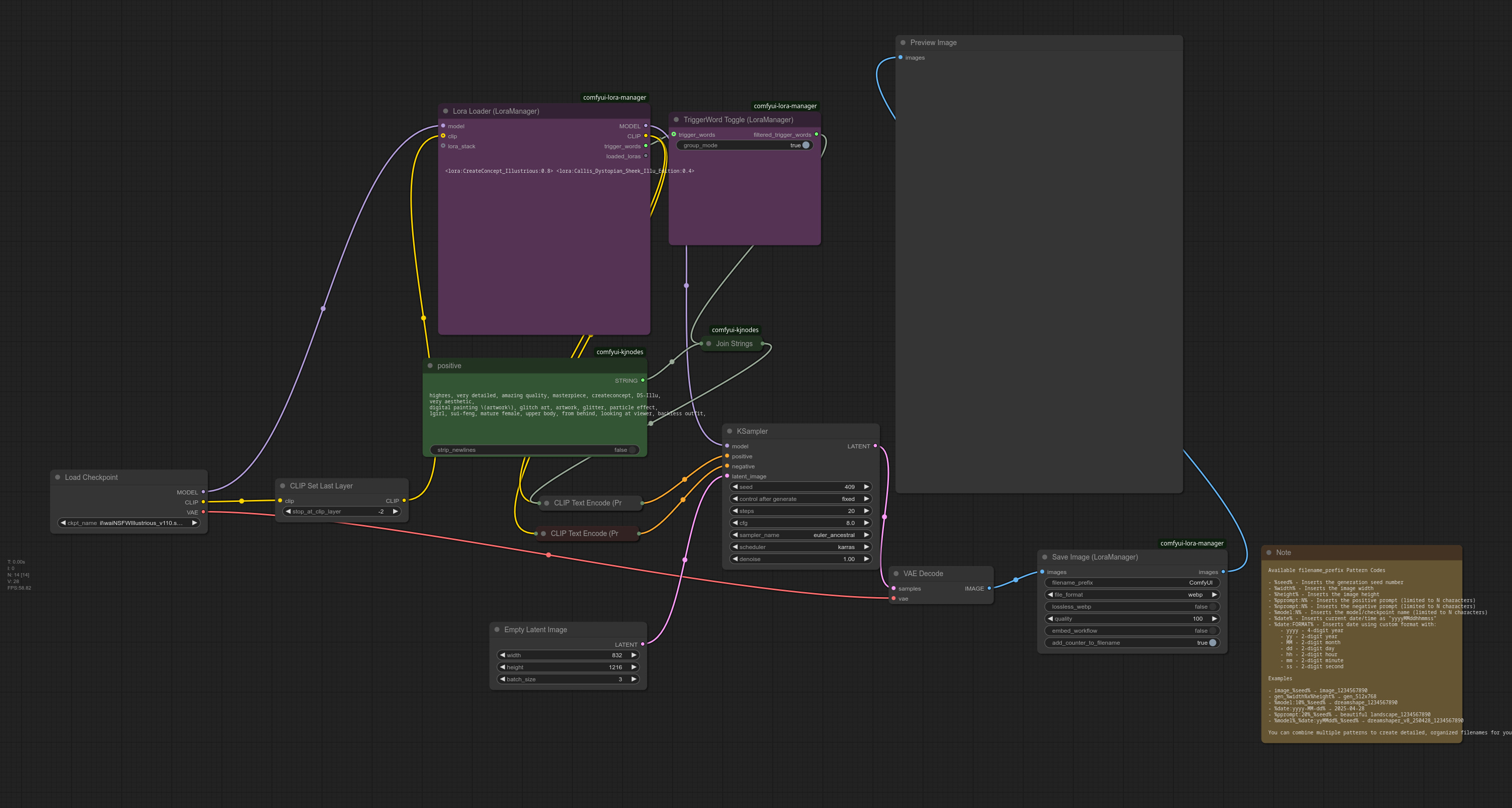The image size is (1512, 808).
Task: Open ckpt_name checkpoint selector
Action: tap(129, 522)
